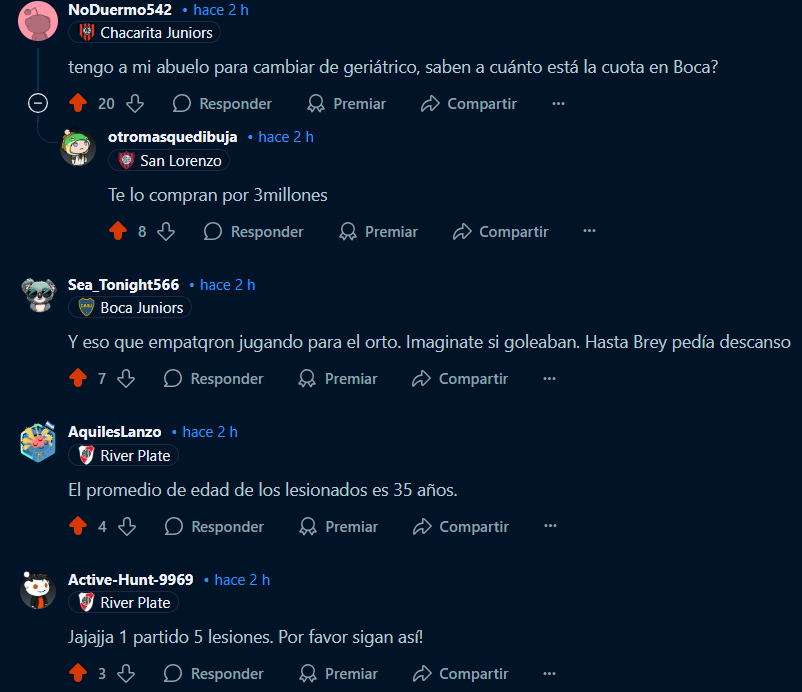Open the Chacarita Juniors flair tag
The height and width of the screenshot is (692, 802).
[x=144, y=33]
